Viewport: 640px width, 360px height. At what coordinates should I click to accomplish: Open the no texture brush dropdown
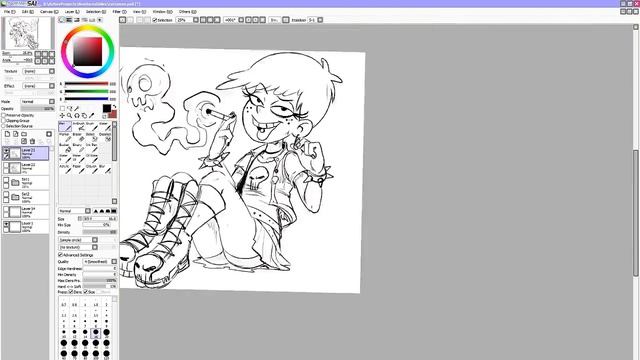[78, 247]
